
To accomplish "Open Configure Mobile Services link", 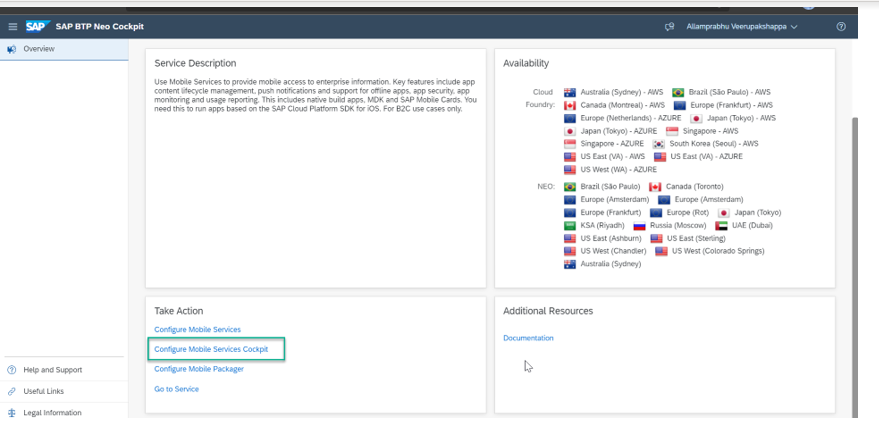I will (197, 330).
